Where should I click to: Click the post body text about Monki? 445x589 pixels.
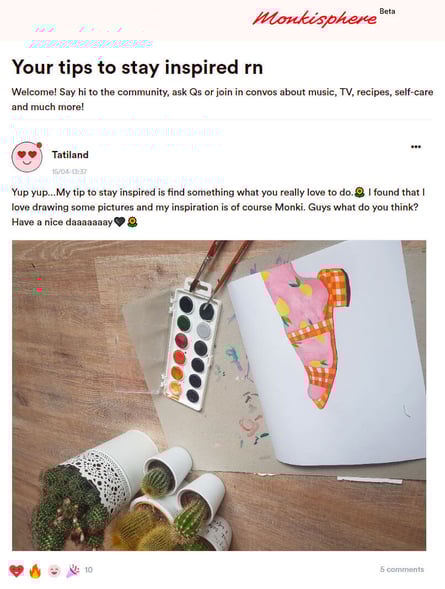[x=219, y=207]
